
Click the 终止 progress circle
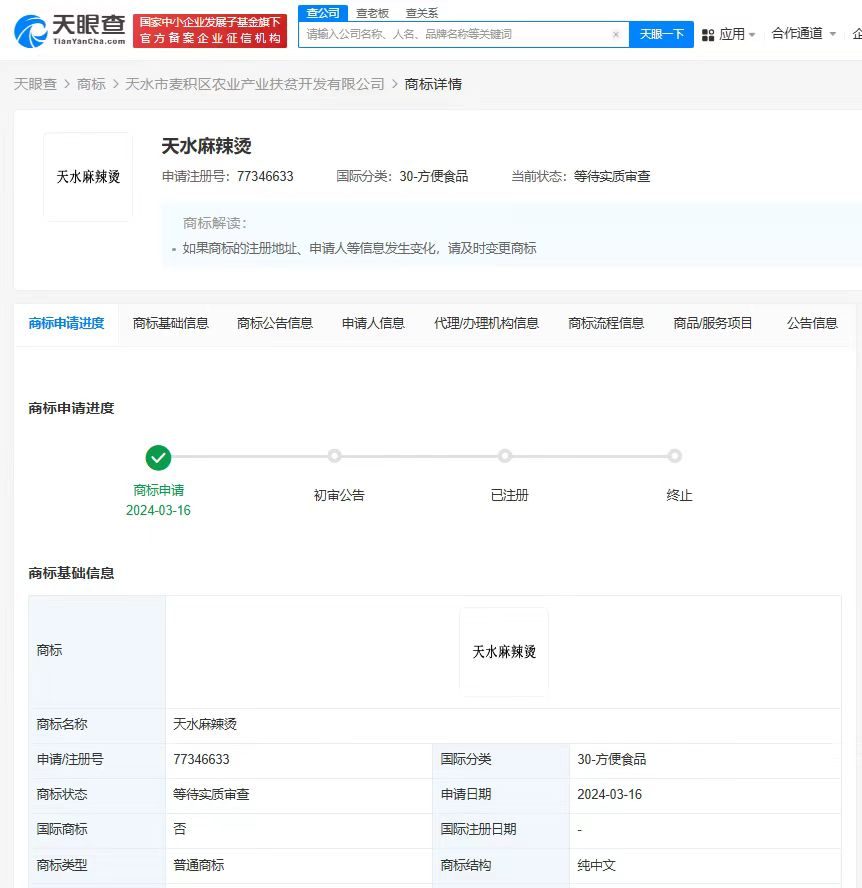point(675,456)
